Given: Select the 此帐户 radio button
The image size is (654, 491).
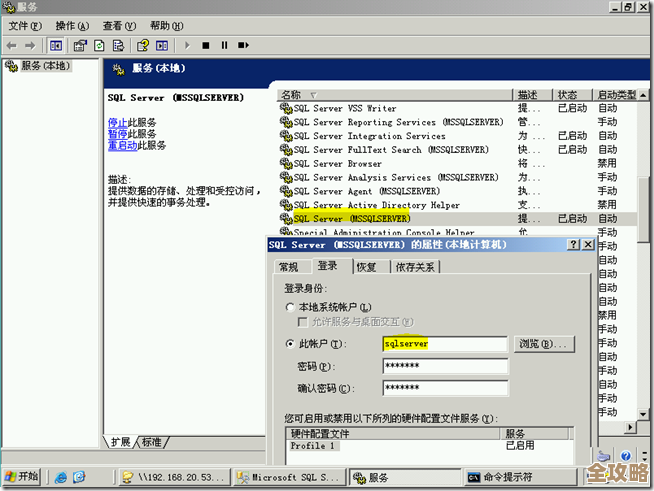Looking at the screenshot, I should 291,344.
